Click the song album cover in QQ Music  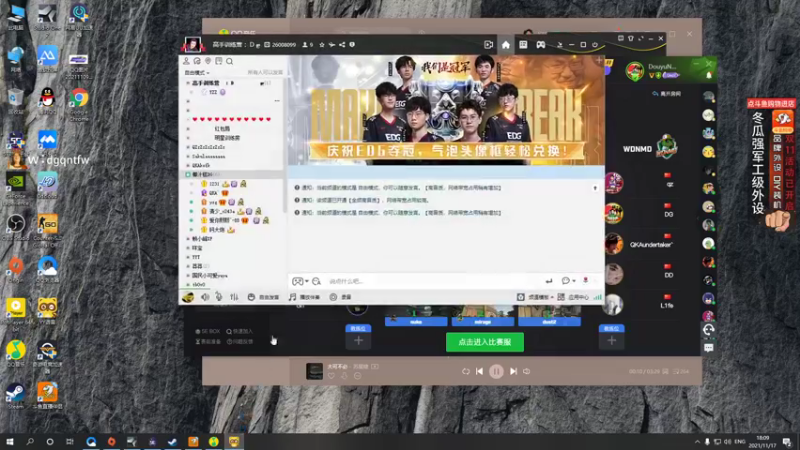coord(314,371)
